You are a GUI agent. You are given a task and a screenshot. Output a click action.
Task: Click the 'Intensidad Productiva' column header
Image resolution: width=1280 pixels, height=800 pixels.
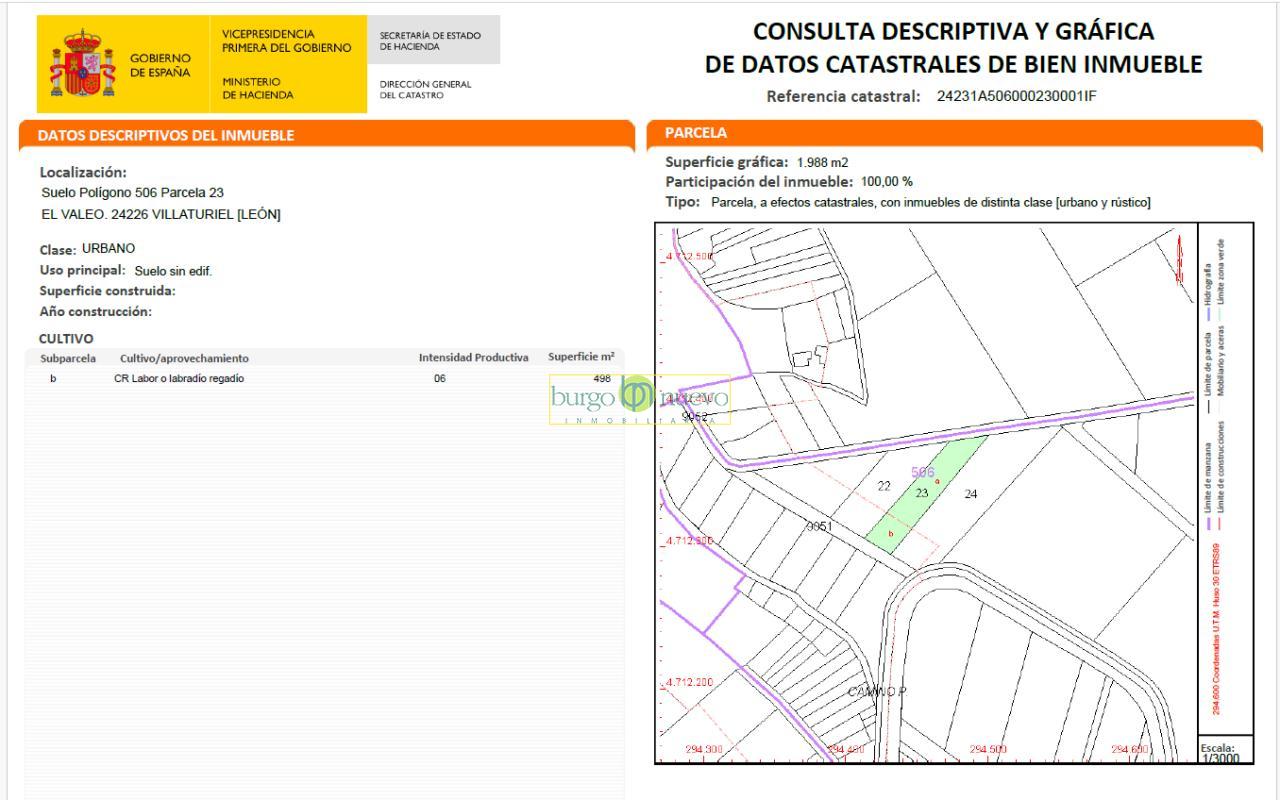[x=473, y=358]
